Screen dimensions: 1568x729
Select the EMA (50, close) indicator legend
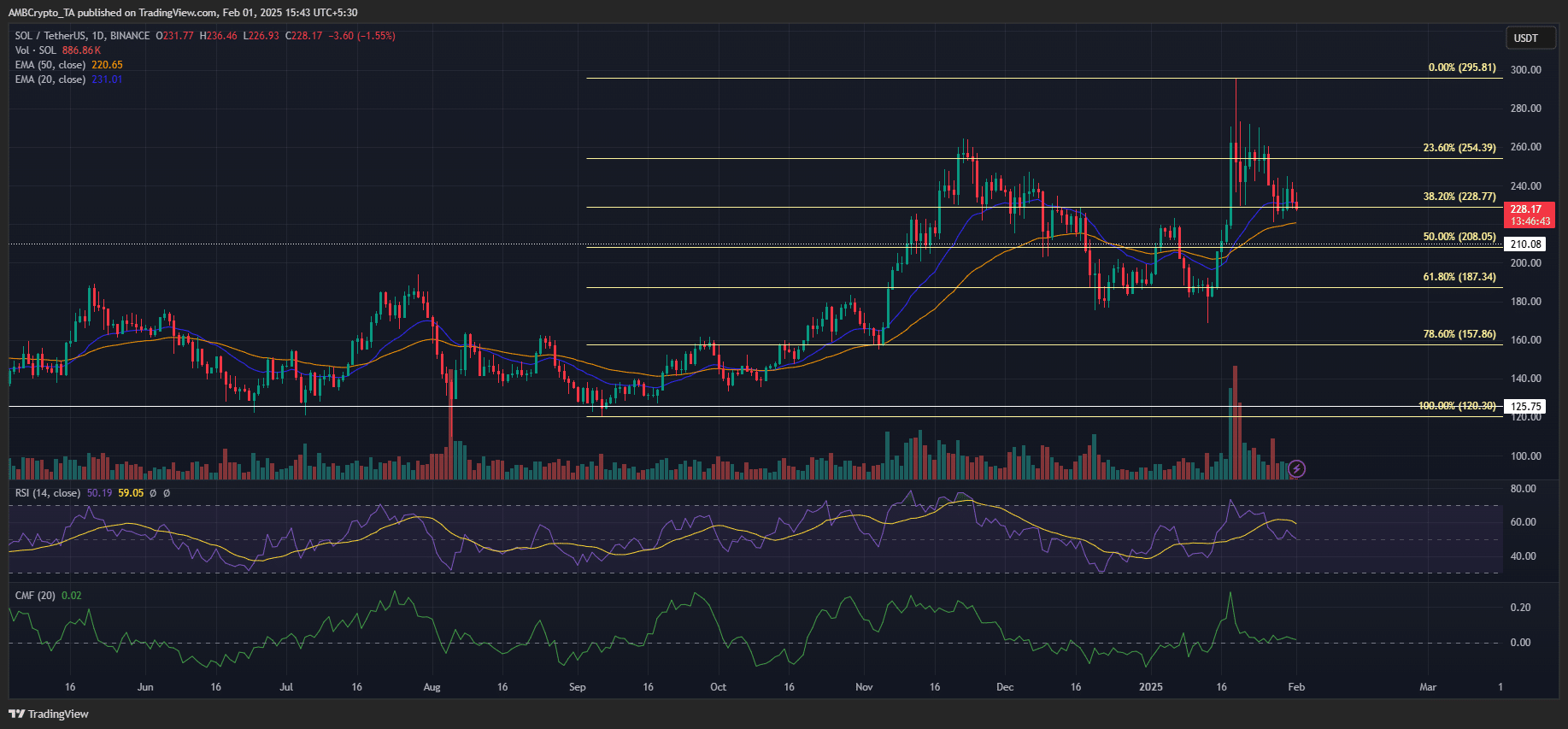50,65
